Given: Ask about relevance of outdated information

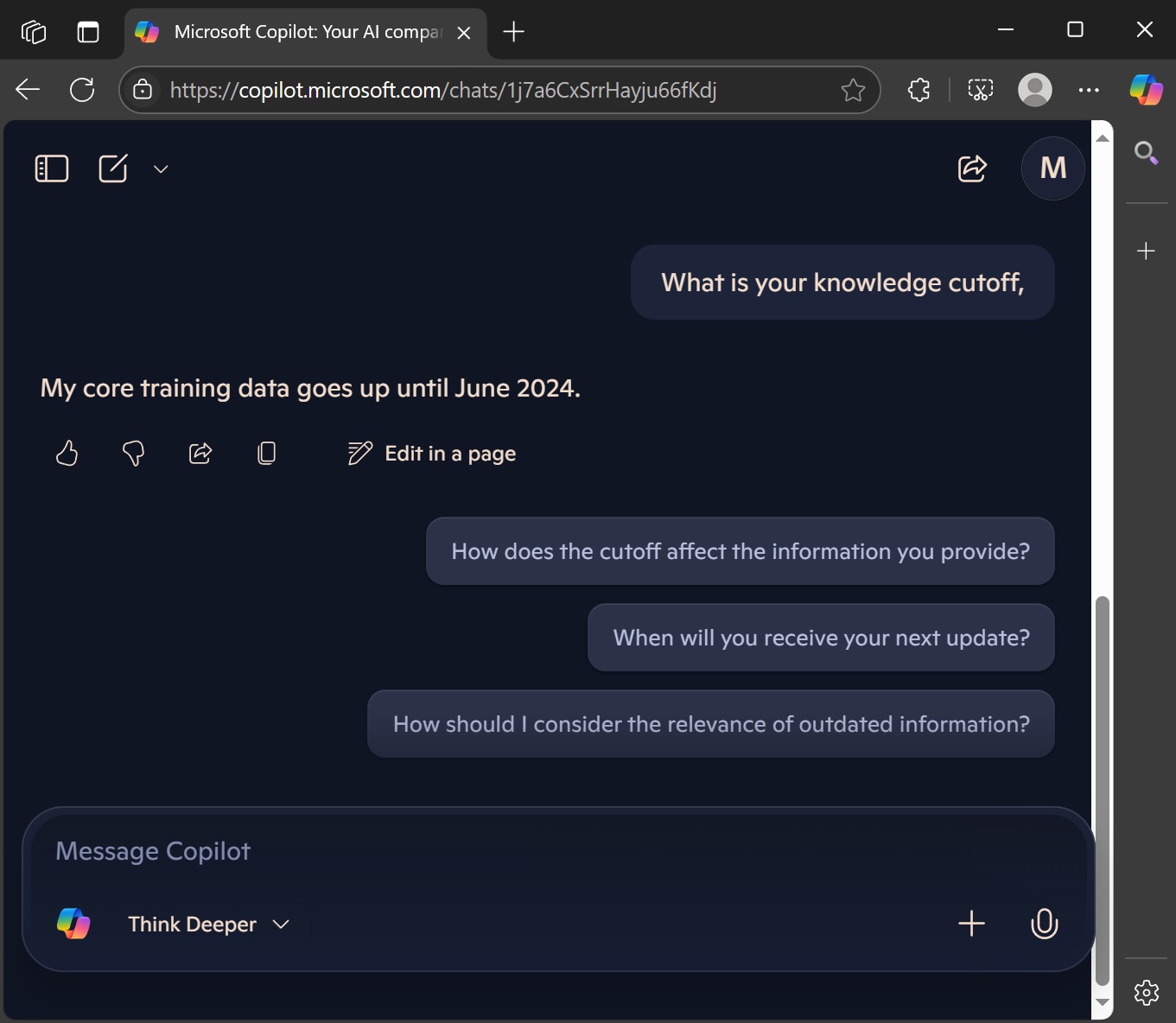Looking at the screenshot, I should click(x=711, y=724).
